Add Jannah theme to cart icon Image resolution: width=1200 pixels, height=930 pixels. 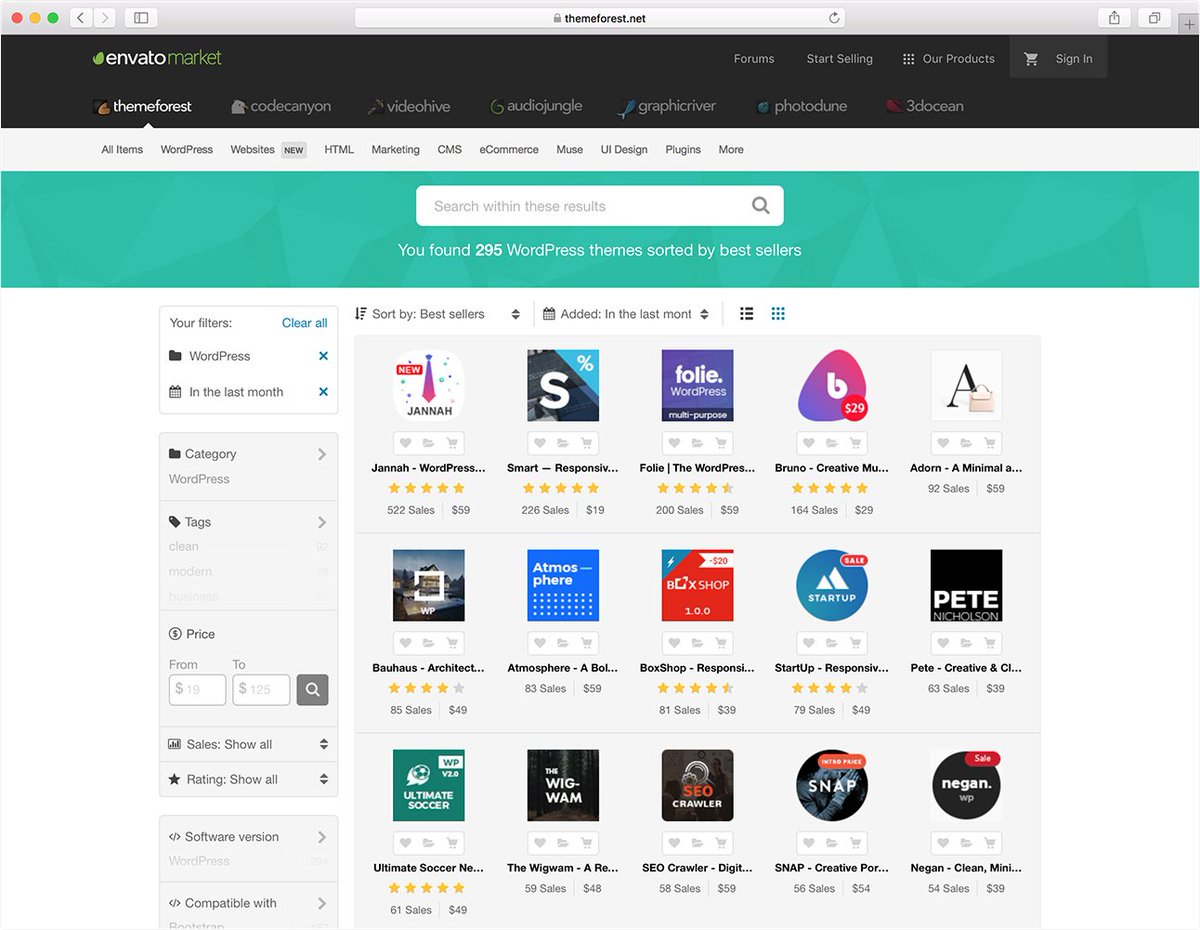pyautogui.click(x=452, y=443)
